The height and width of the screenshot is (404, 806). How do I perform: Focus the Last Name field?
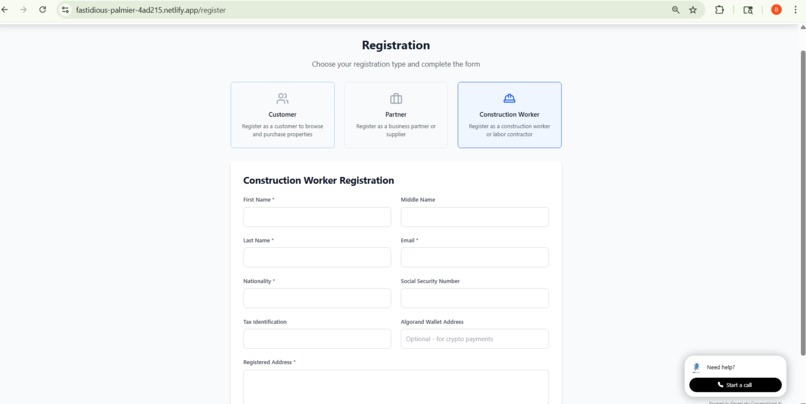(317, 258)
